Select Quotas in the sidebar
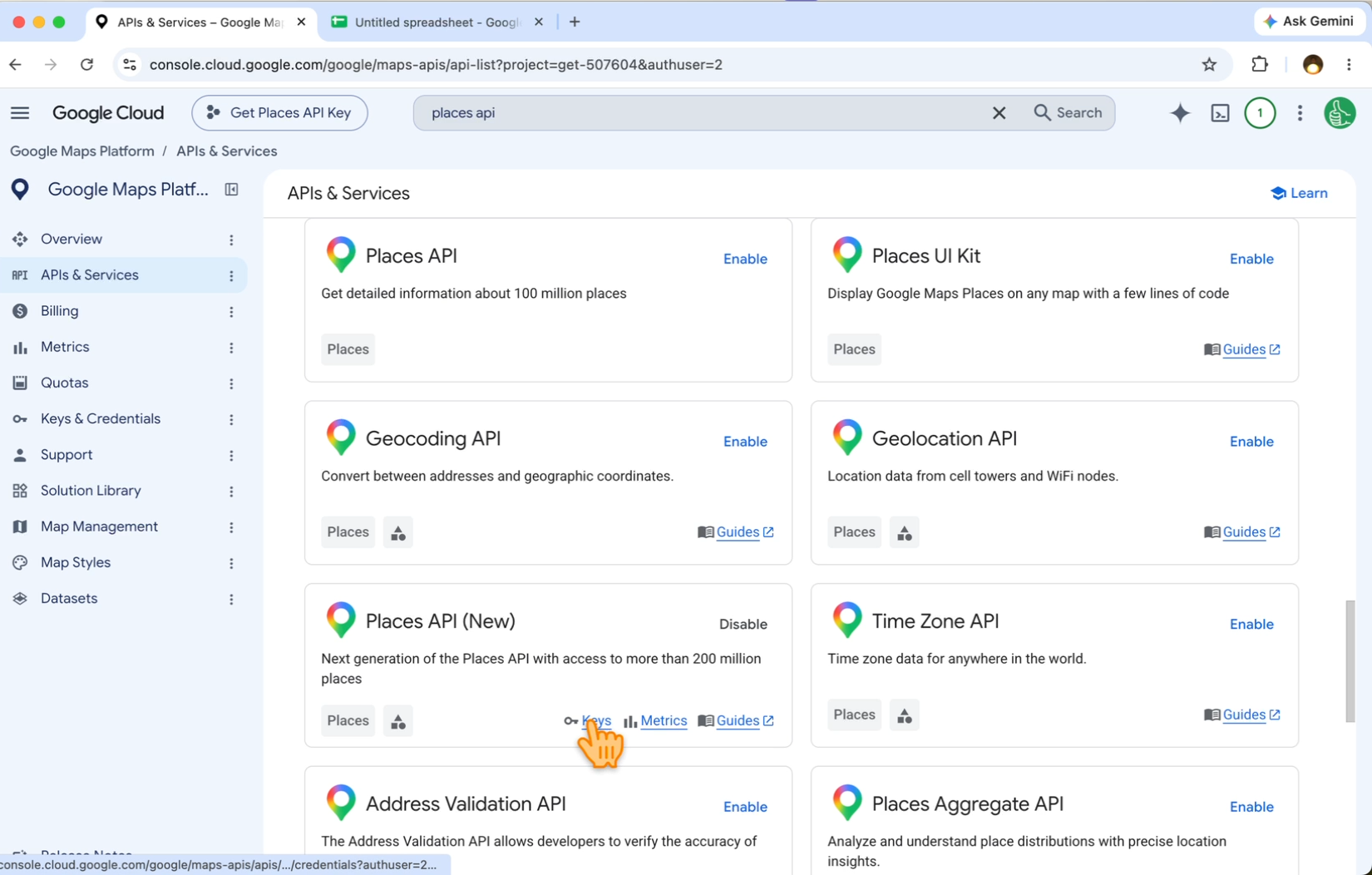 click(x=64, y=383)
